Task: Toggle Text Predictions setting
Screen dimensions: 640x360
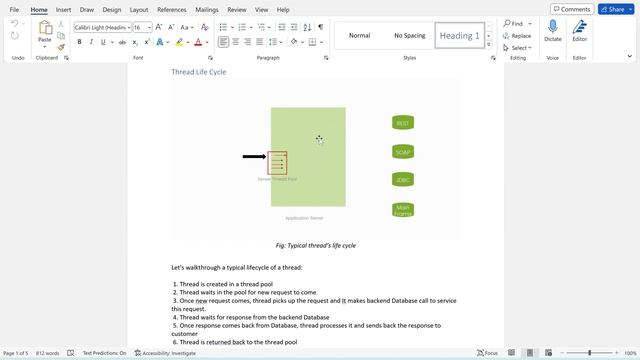Action: coord(104,353)
